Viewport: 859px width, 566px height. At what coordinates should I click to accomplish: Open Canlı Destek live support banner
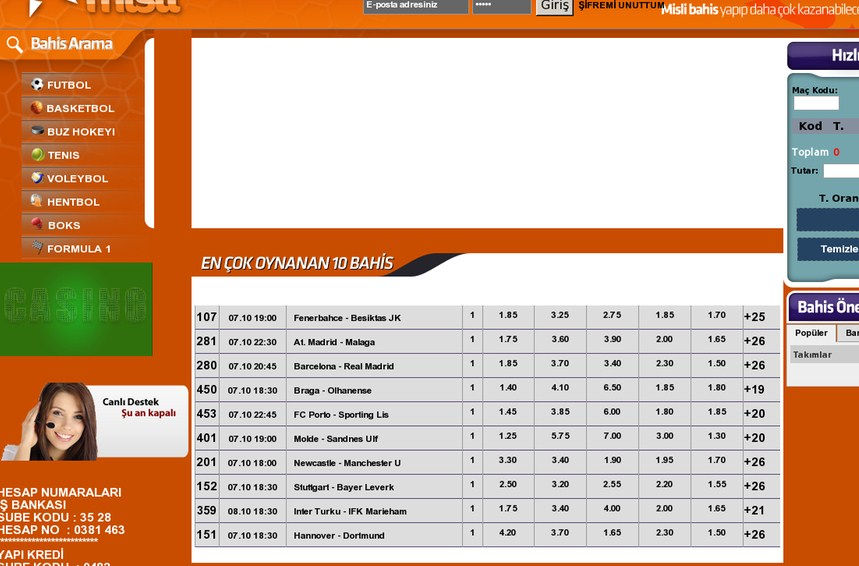(x=94, y=421)
